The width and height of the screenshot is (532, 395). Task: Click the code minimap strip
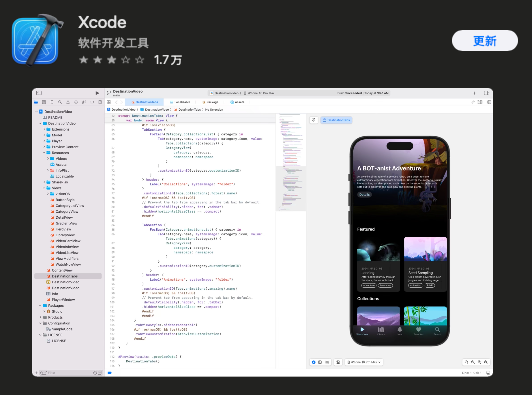(x=291, y=163)
